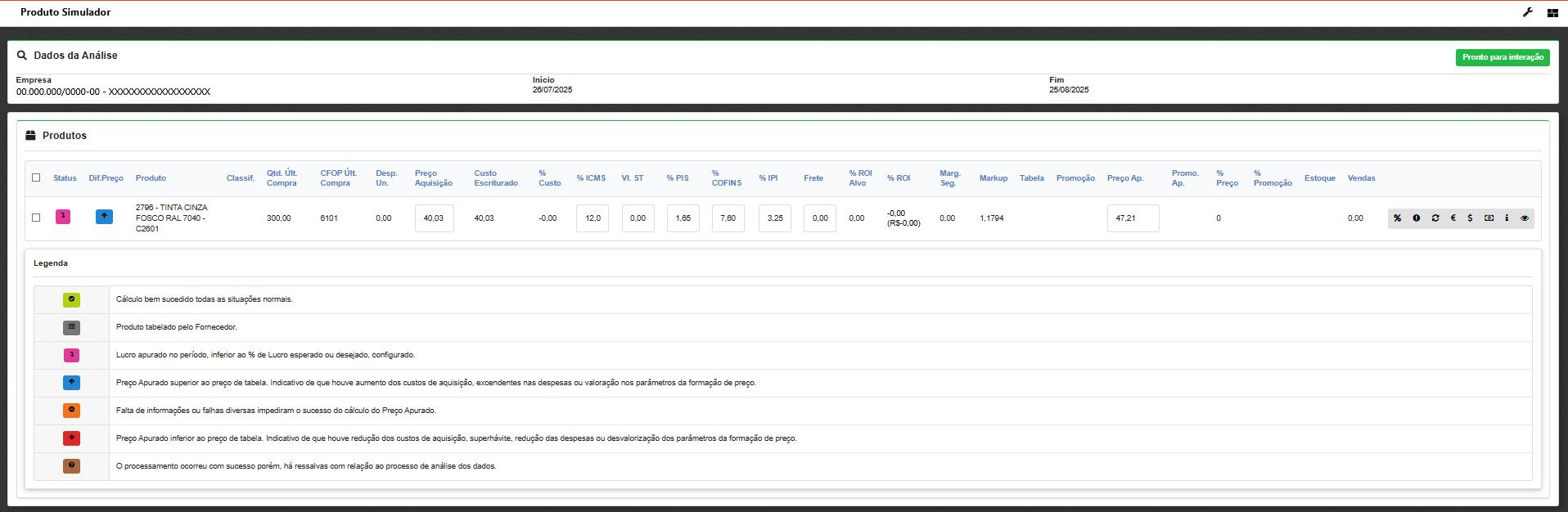Click the info 'i' icon in row actions
This screenshot has height=512, width=1568.
pos(1507,218)
